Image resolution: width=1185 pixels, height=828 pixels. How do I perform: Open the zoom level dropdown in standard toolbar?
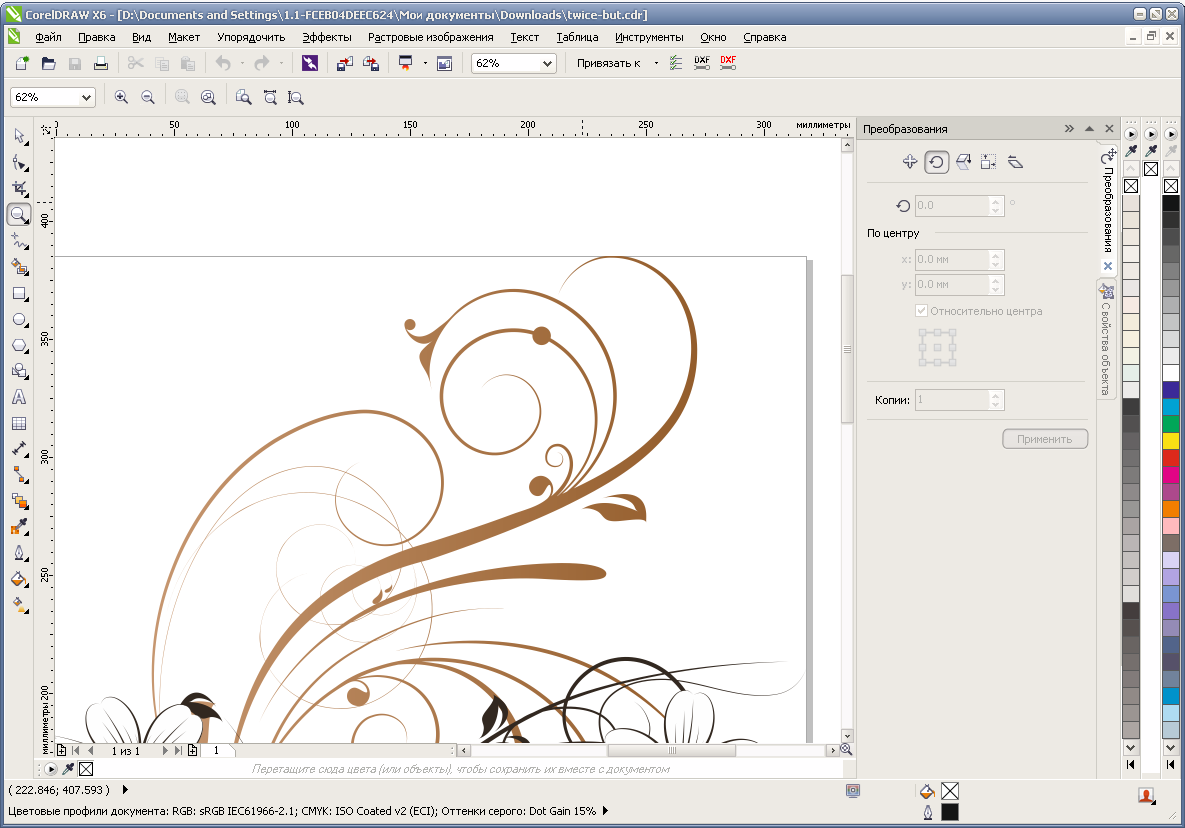point(547,63)
